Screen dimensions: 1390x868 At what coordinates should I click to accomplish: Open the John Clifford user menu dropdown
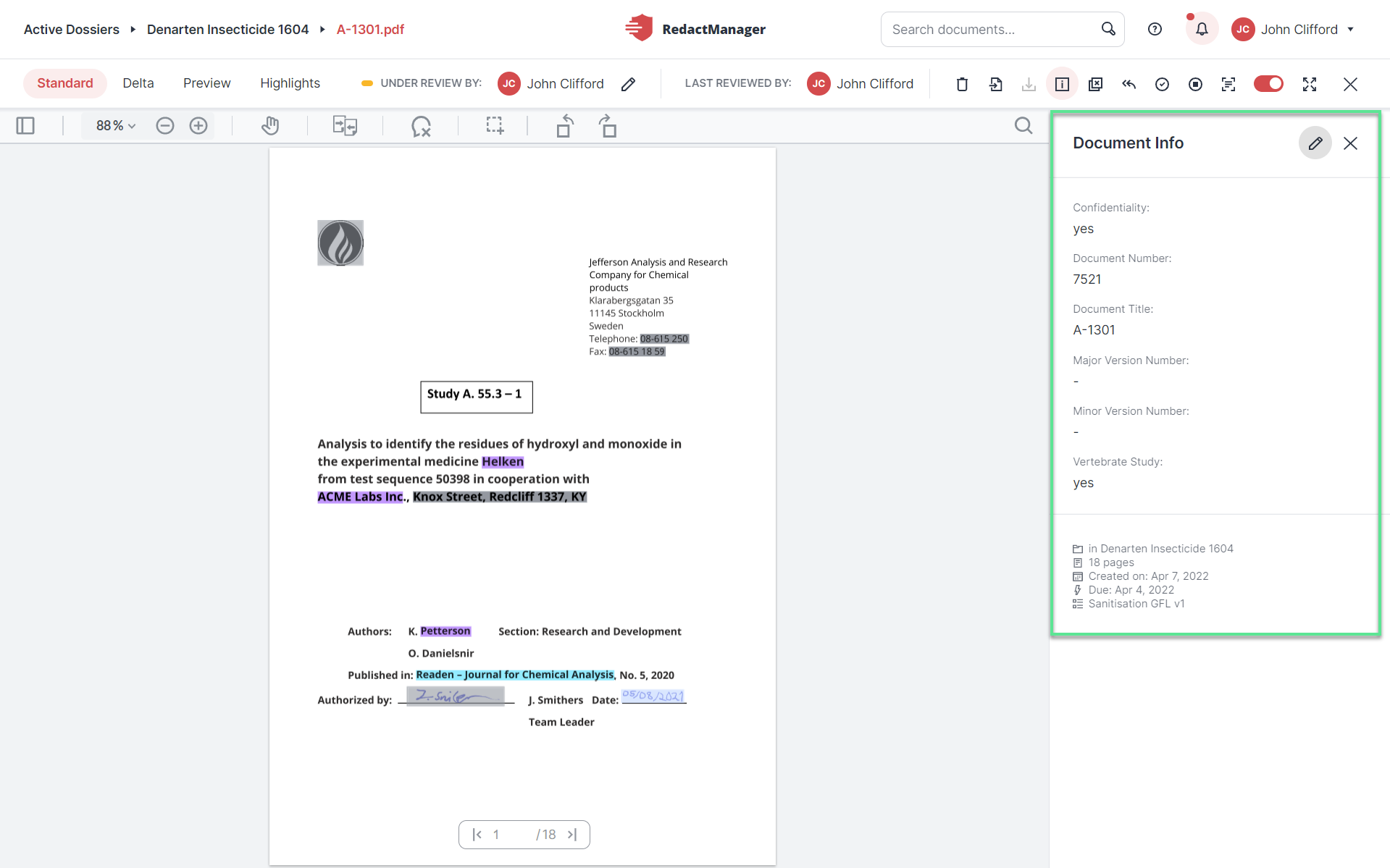click(x=1294, y=30)
